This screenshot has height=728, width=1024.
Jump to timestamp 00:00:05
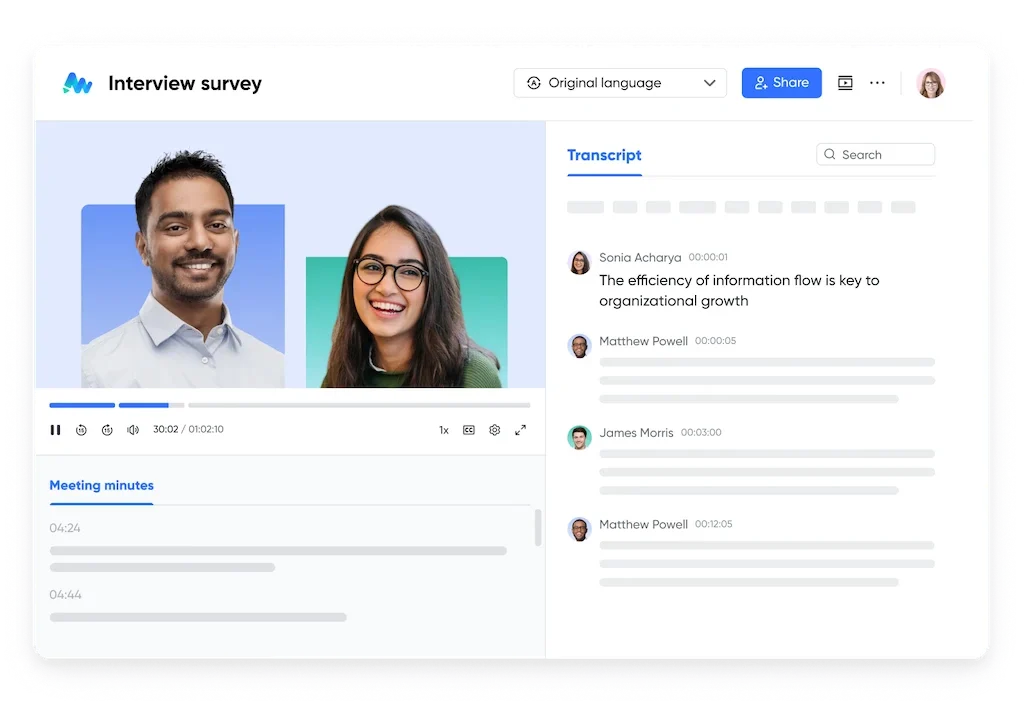pos(715,341)
